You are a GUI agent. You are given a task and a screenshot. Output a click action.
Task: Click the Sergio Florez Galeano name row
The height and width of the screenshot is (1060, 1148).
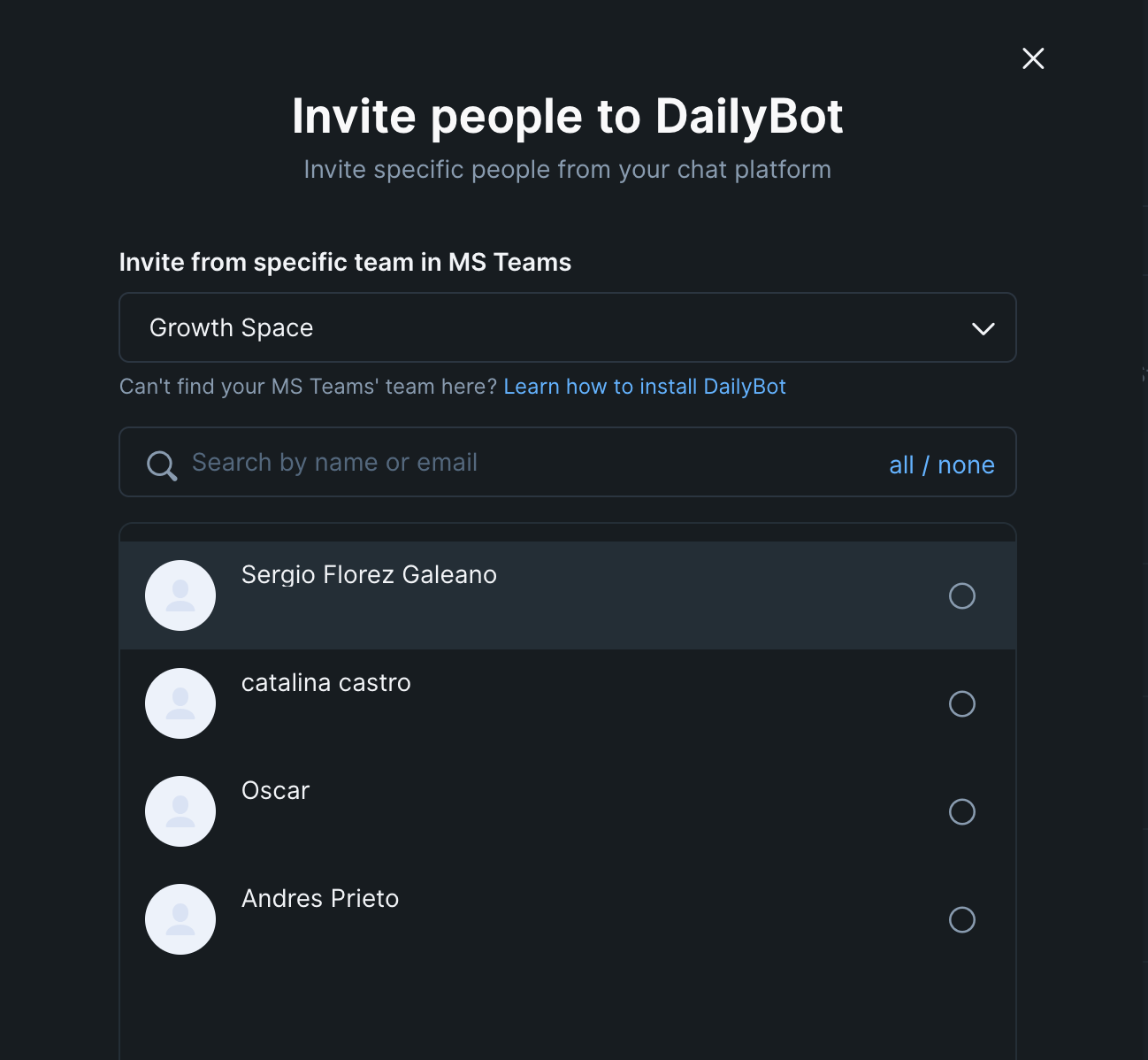click(x=568, y=595)
